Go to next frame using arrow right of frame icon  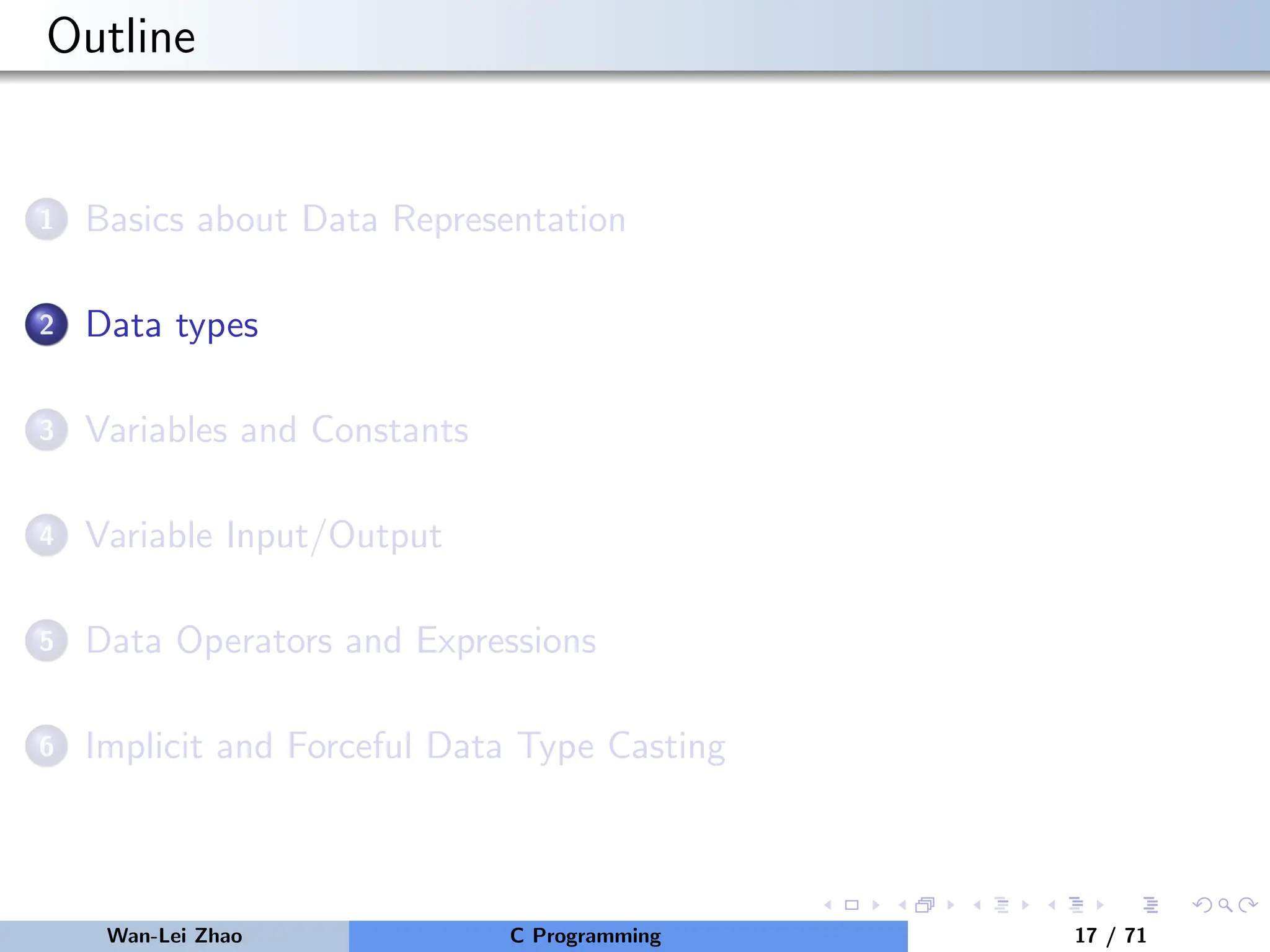point(951,905)
